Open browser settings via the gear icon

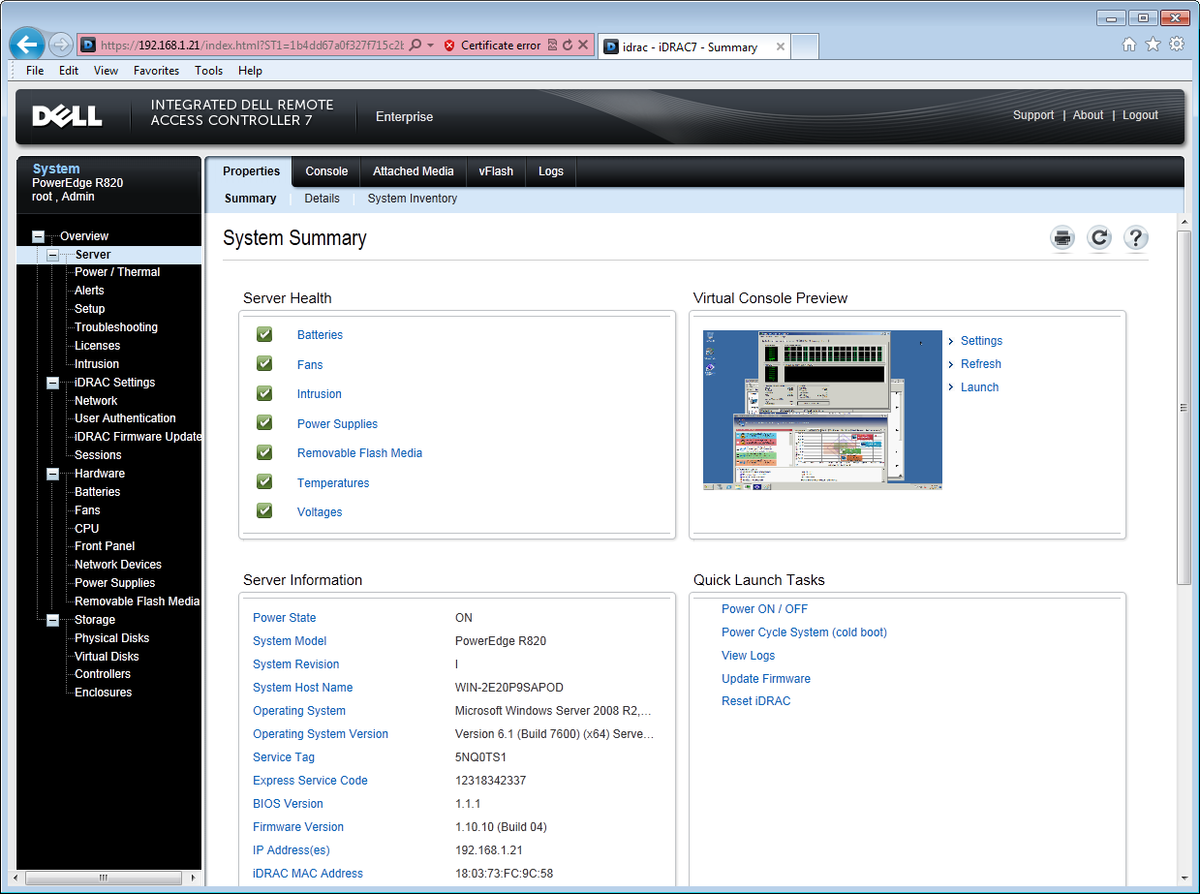(x=1176, y=44)
